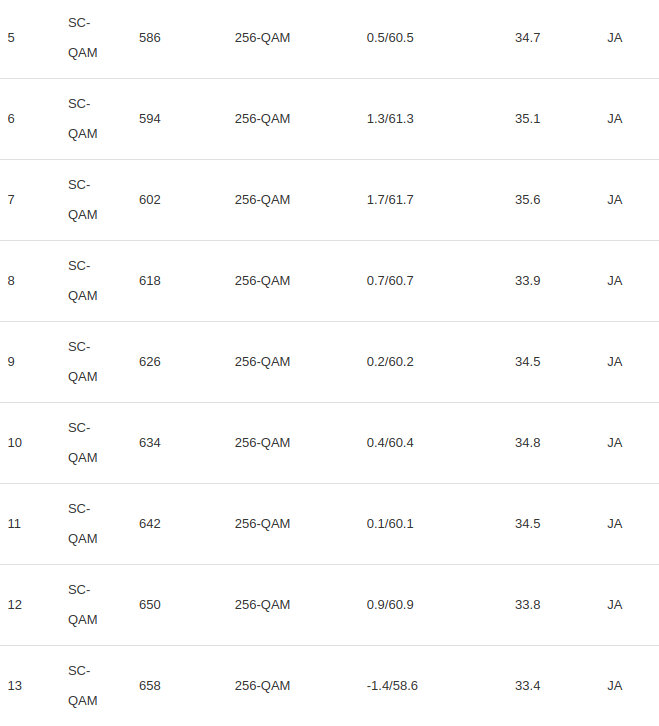This screenshot has height=726, width=659.
Task: Click the 0.2/60.2 power level cell
Action: [x=390, y=362]
